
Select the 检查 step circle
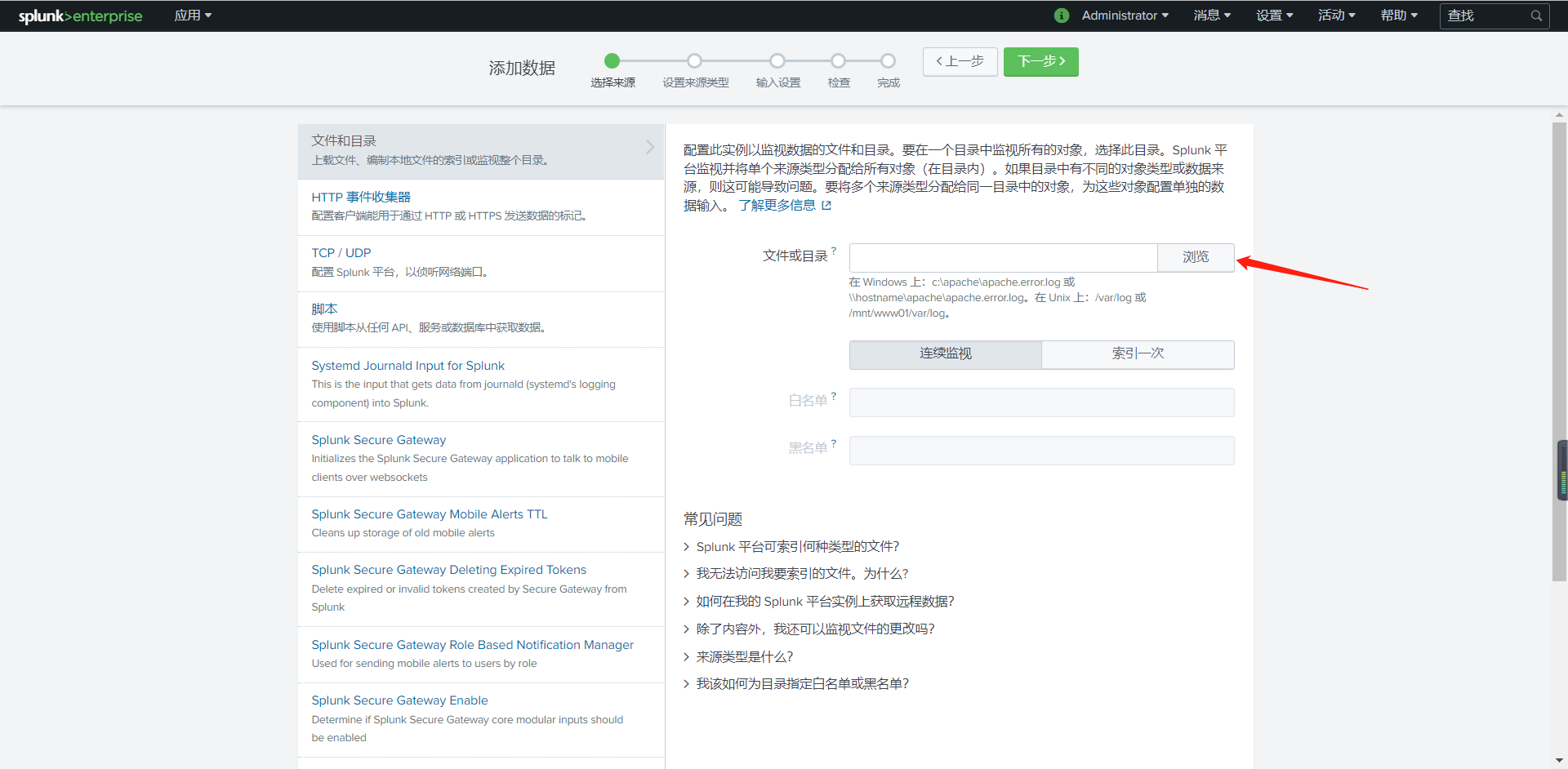[839, 60]
